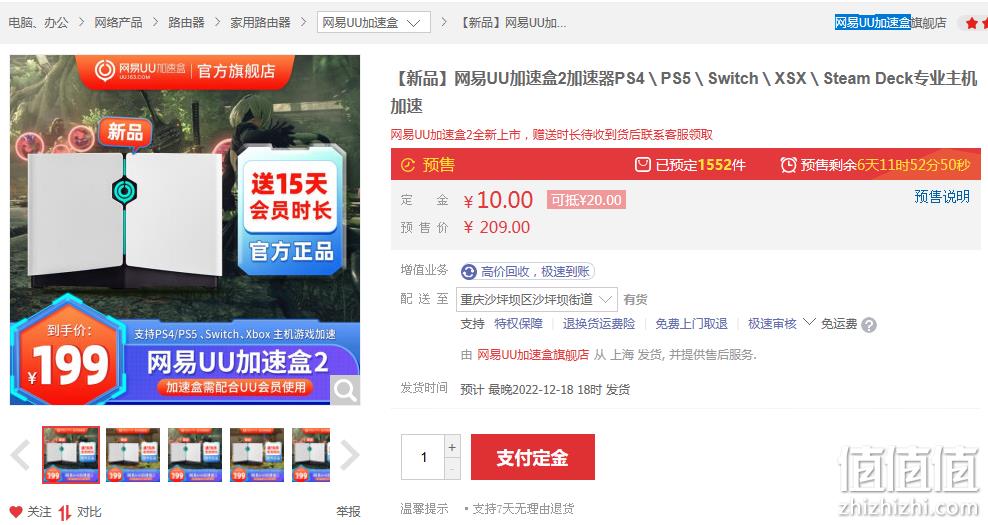The image size is (988, 525).
Task: Decrease quantity with the minus button
Action: 452,468
